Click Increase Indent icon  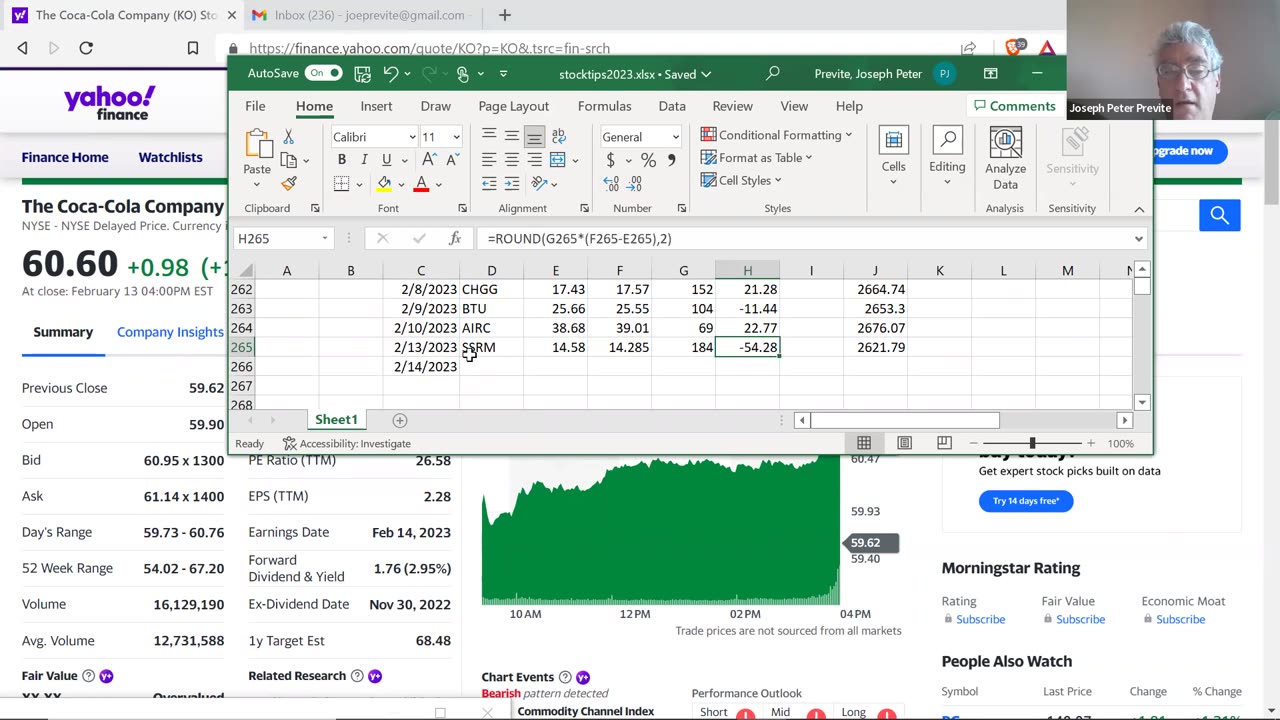(512, 184)
